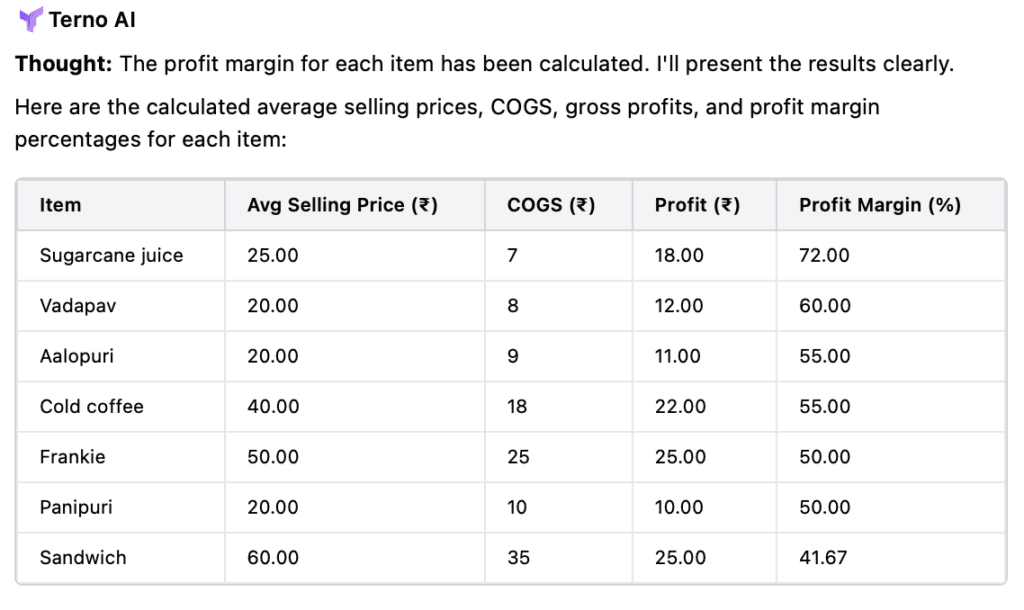Select the Sugarcane juice row item
The height and width of the screenshot is (610, 1024).
click(x=111, y=255)
